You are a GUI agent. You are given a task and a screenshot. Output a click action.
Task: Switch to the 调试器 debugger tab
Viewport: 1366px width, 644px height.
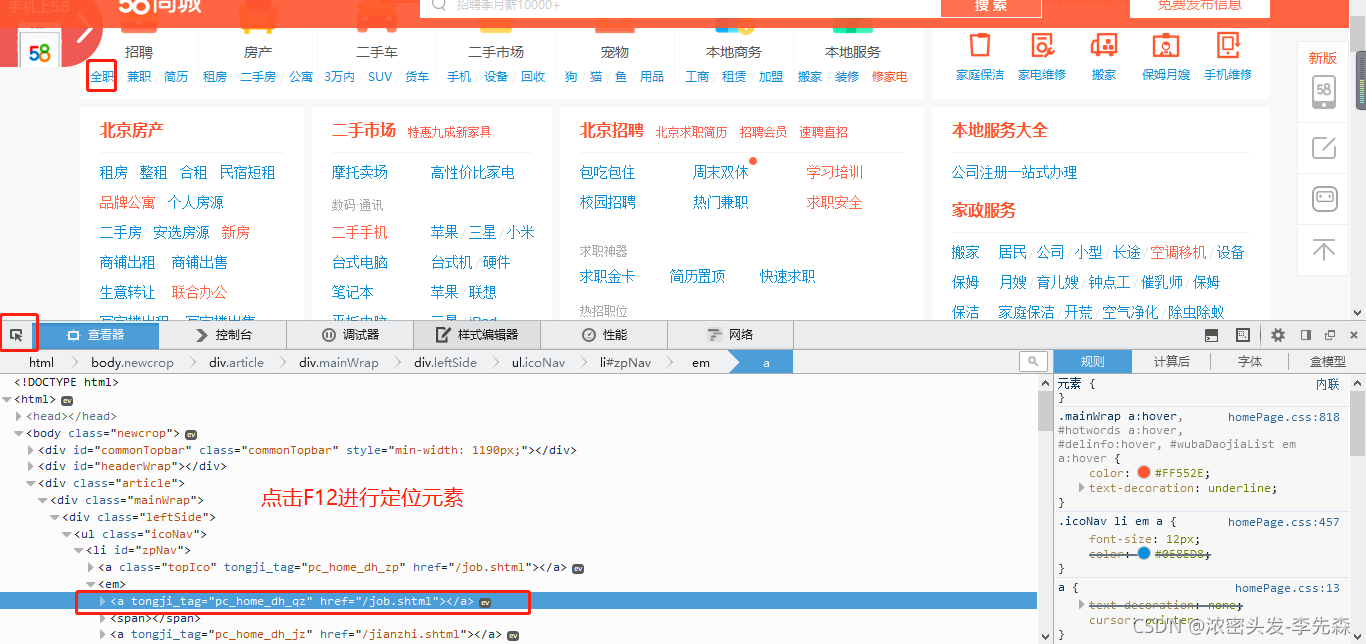coord(351,335)
